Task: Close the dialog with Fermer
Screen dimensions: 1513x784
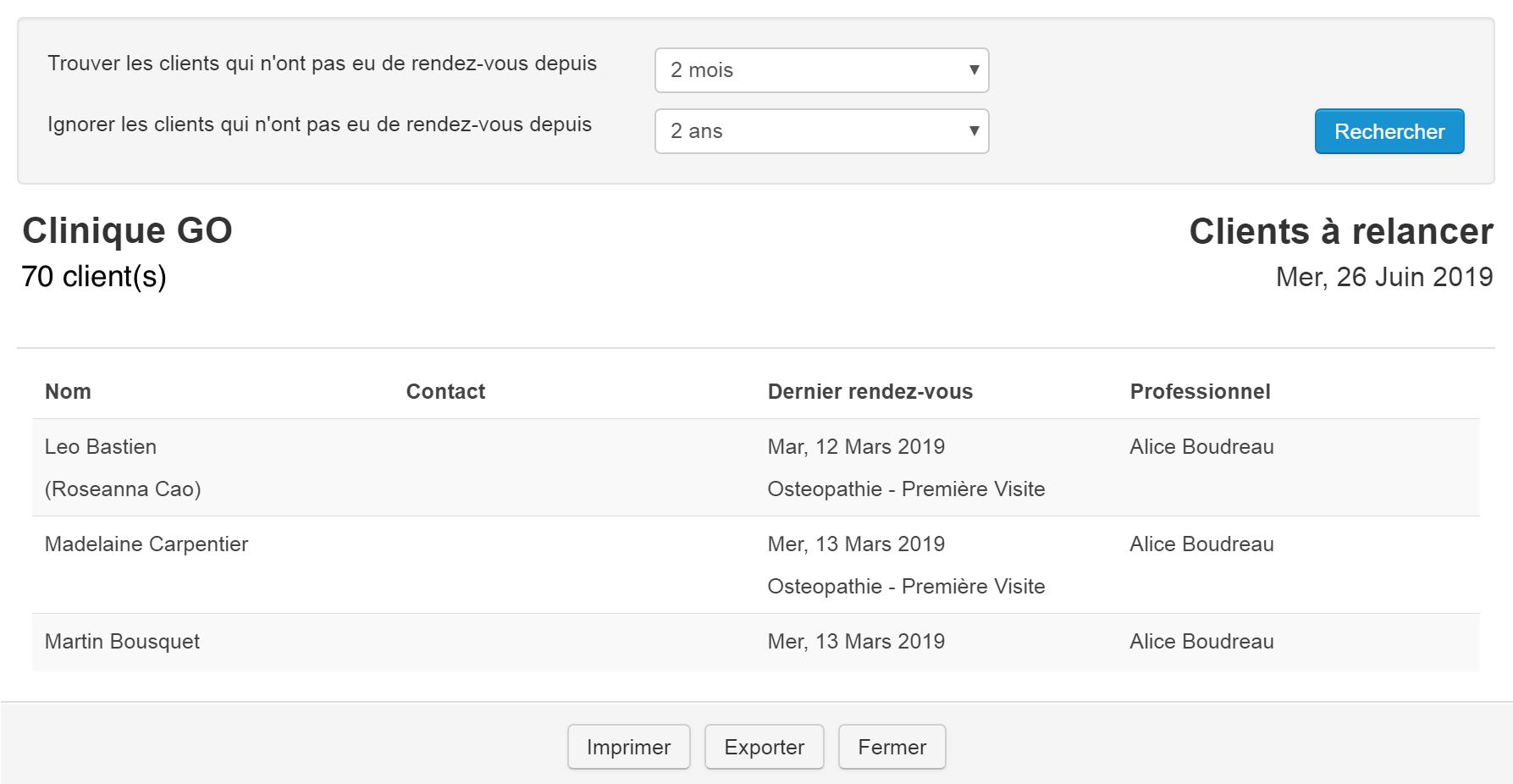Action: pos(892,747)
